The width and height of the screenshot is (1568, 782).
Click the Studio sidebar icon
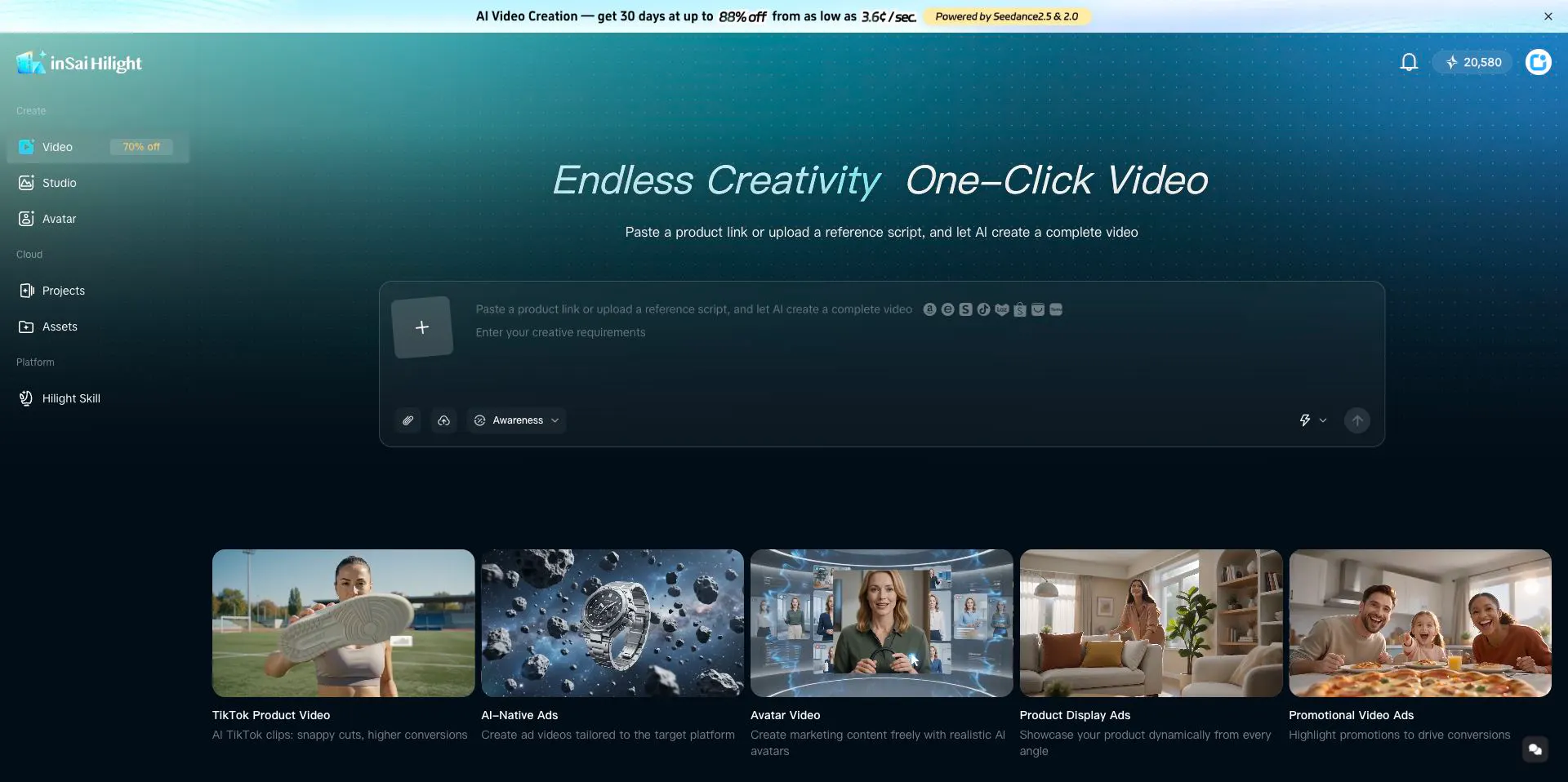(x=26, y=183)
